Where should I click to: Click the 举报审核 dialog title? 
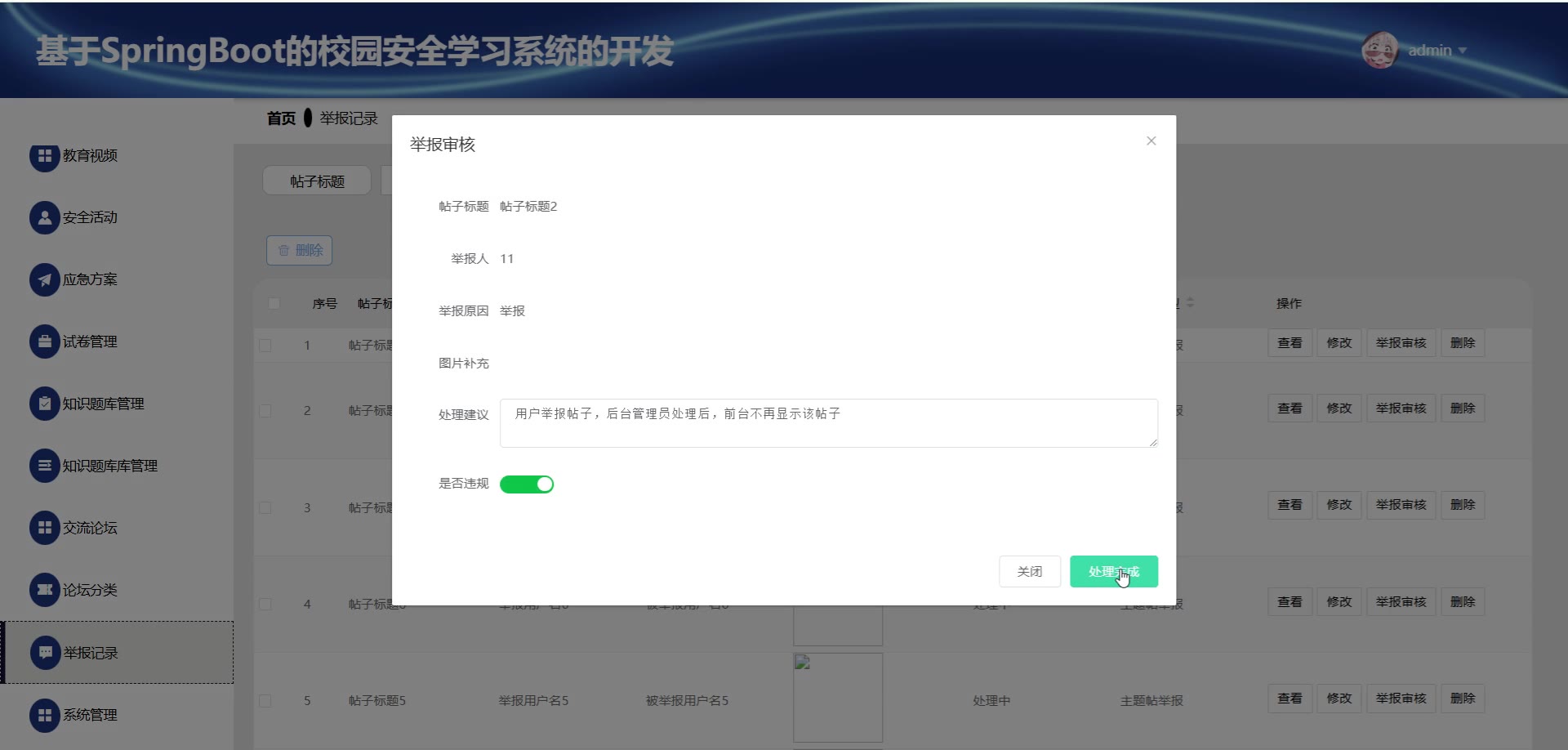pos(443,145)
